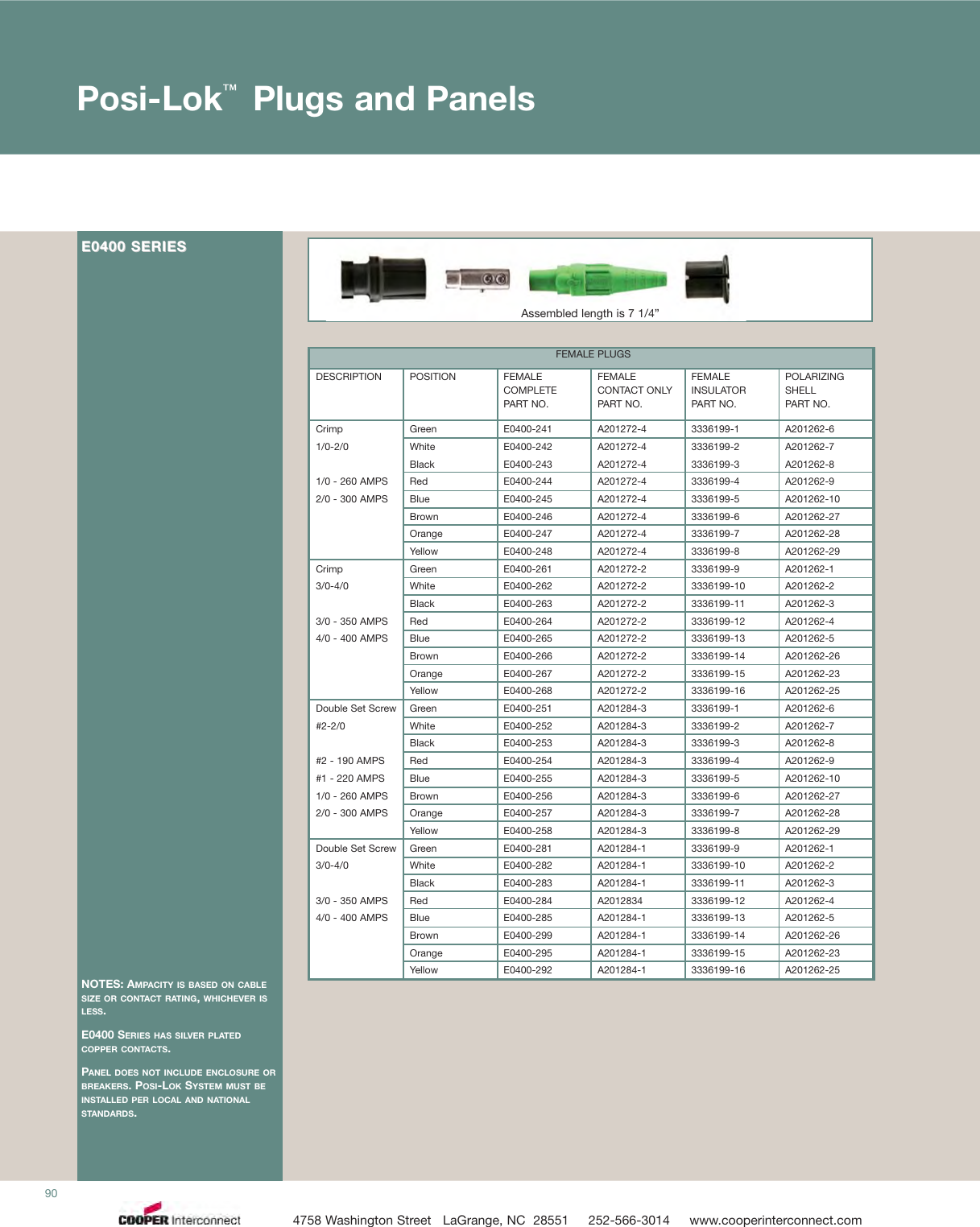Click the E0400 SERIES heading

[x=134, y=246]
